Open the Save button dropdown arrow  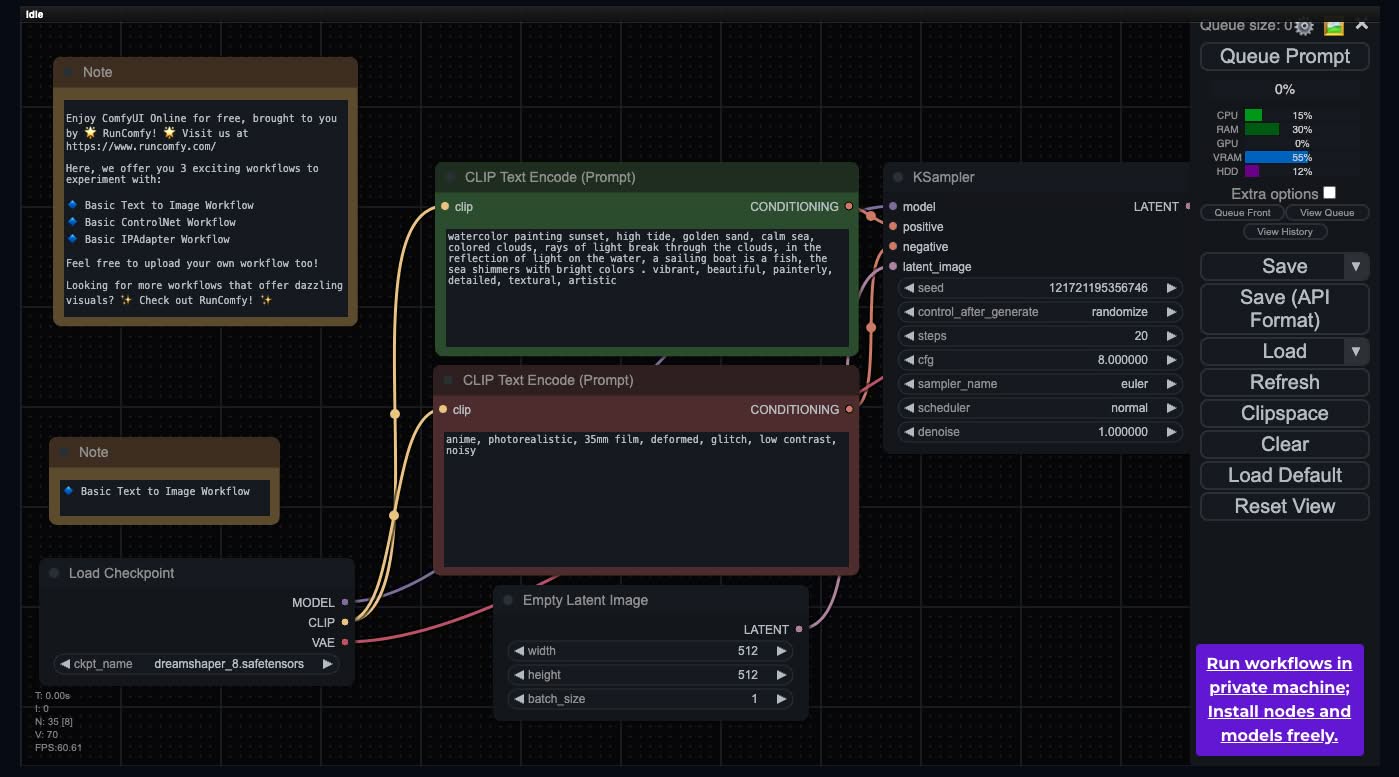tap(1355, 266)
